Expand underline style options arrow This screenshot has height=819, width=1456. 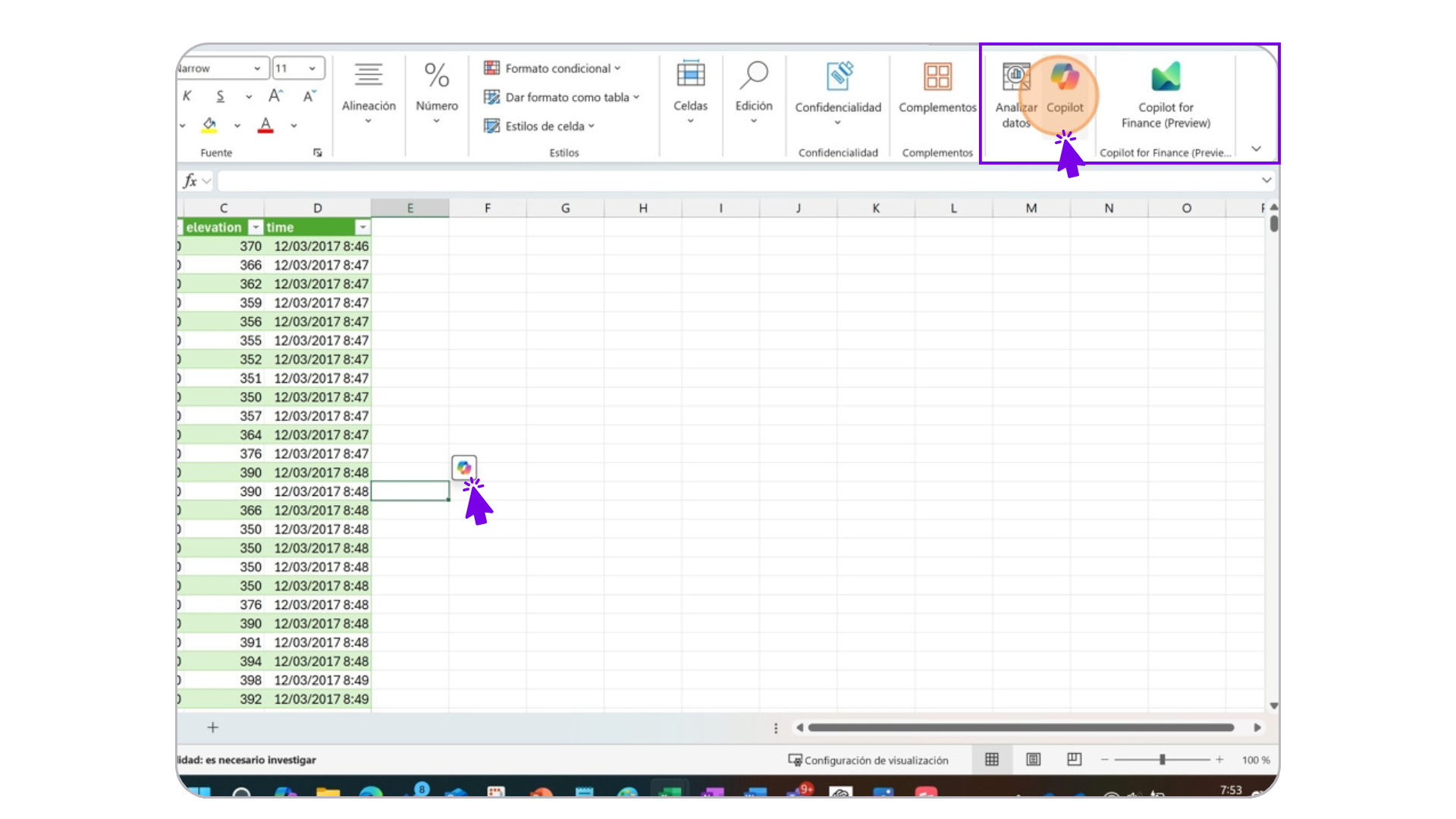(249, 97)
